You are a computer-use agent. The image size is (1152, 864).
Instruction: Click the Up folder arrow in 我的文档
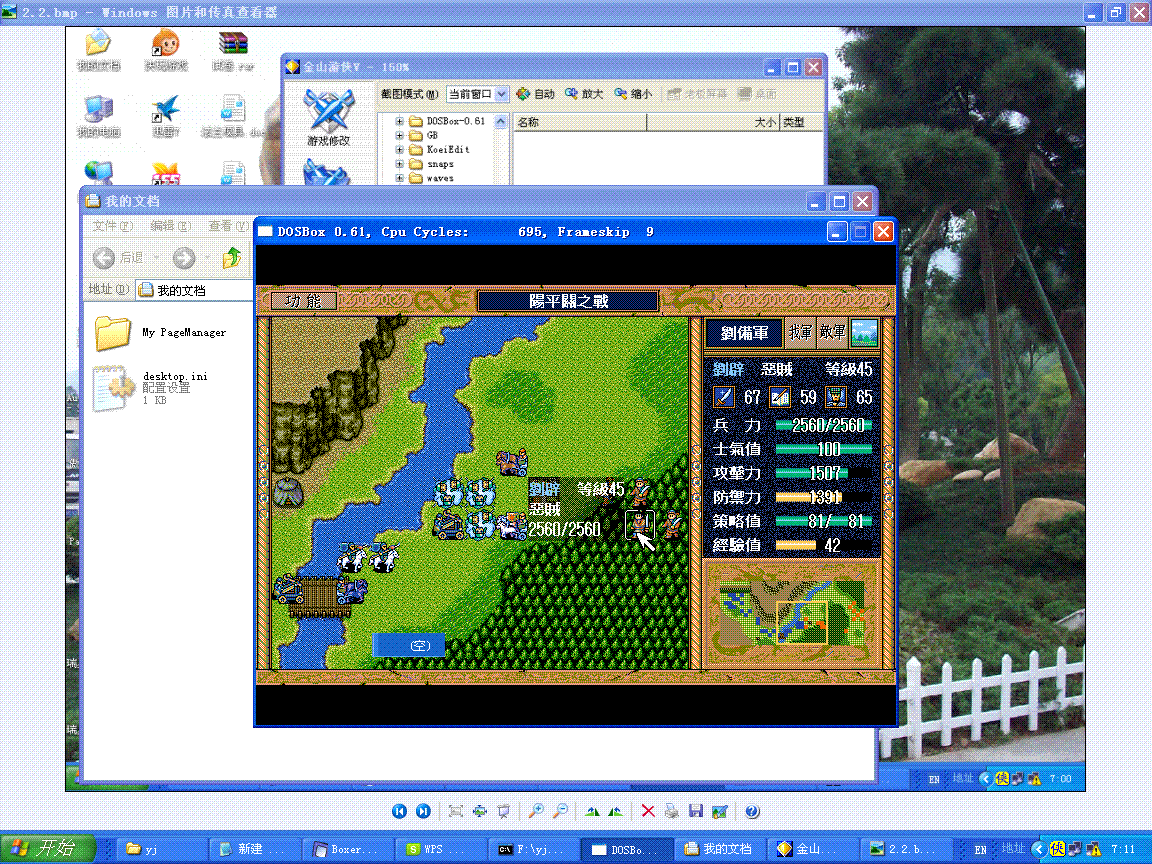pos(232,257)
